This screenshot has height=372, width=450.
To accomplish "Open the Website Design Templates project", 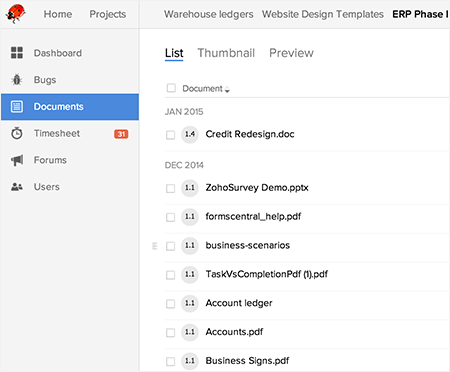I will [323, 14].
